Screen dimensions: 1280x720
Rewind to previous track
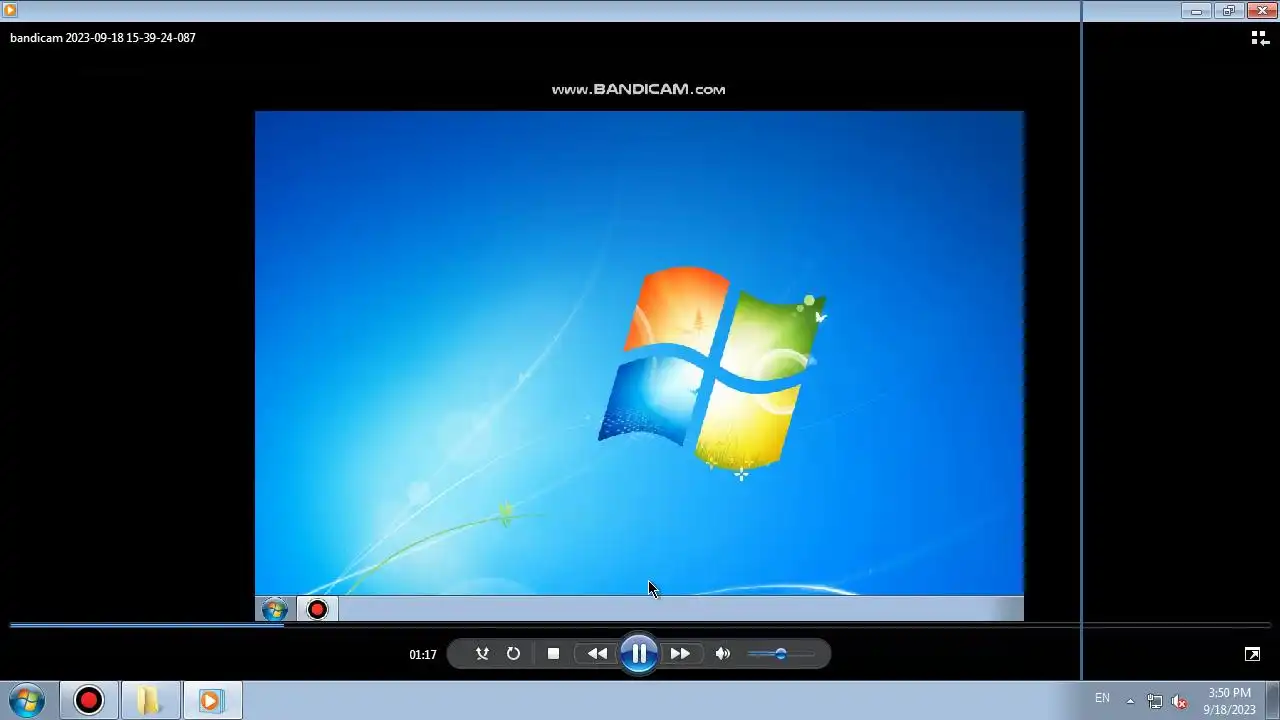(x=597, y=654)
